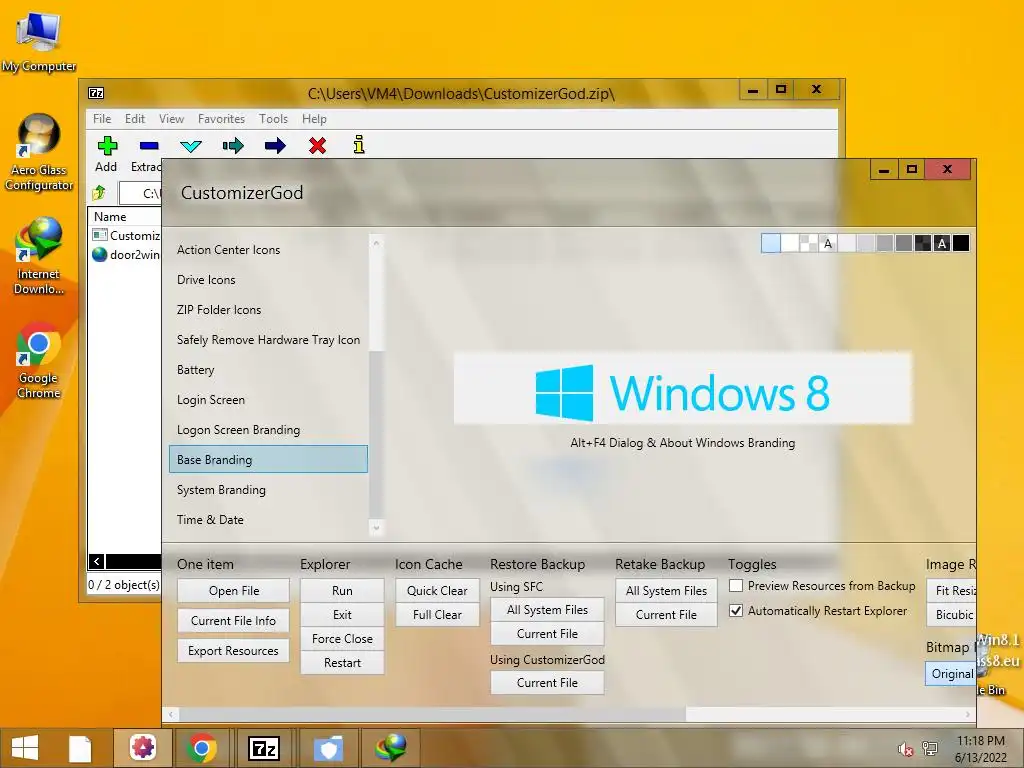This screenshot has width=1024, height=768.
Task: Open Internet Download Manager desktop shortcut
Action: (x=39, y=257)
